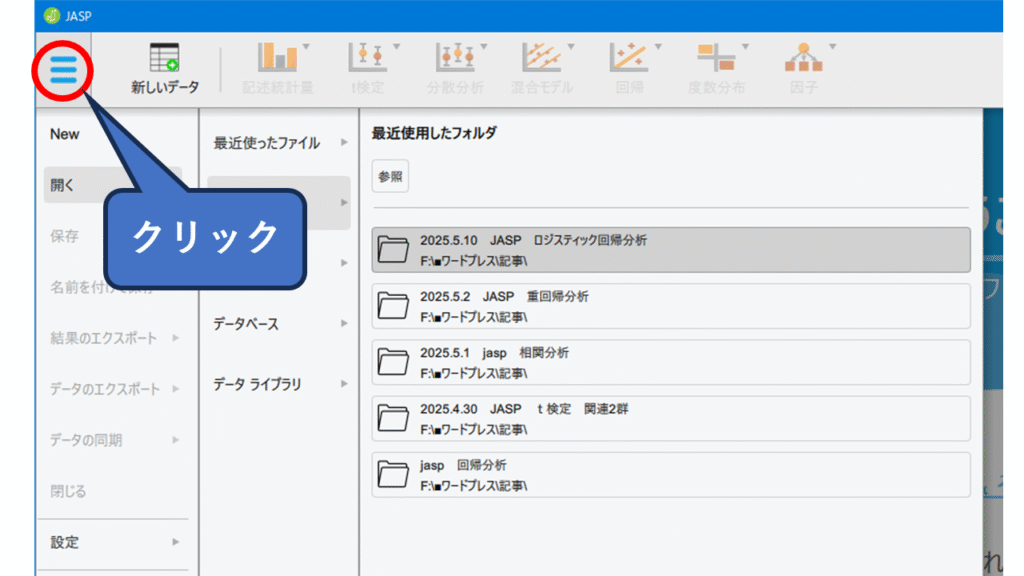Expand the 記述統計量 dropdown arrow
Image resolution: width=1024 pixels, height=576 pixels.
pos(306,47)
